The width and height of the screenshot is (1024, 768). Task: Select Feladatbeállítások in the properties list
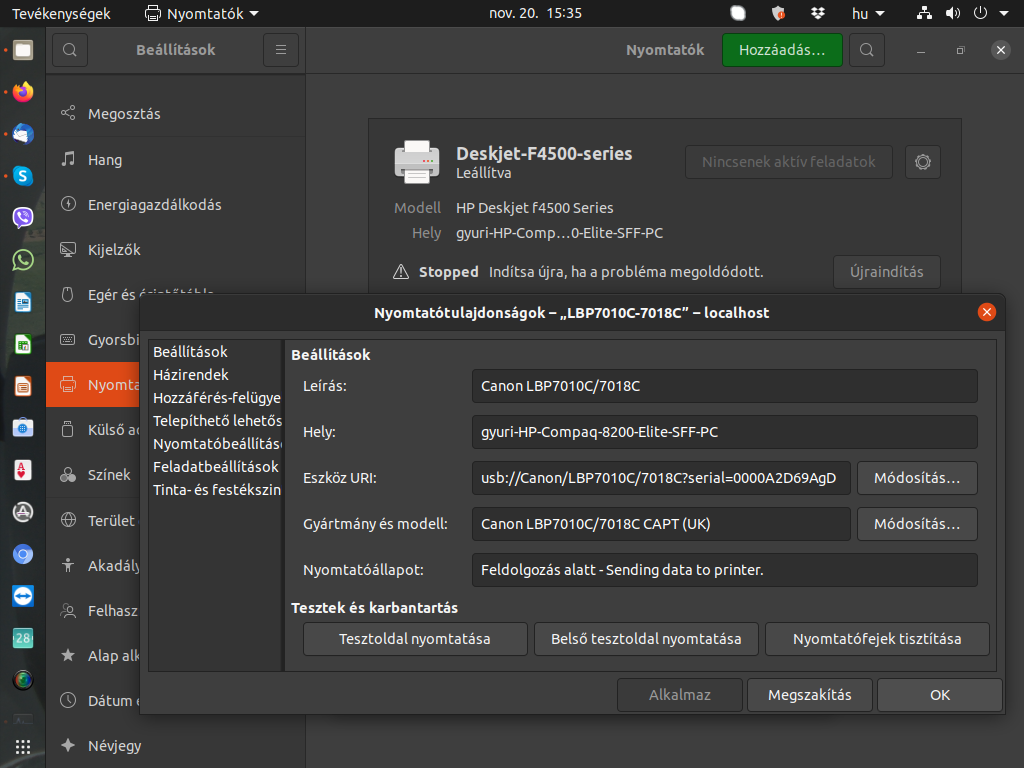pyautogui.click(x=216, y=467)
